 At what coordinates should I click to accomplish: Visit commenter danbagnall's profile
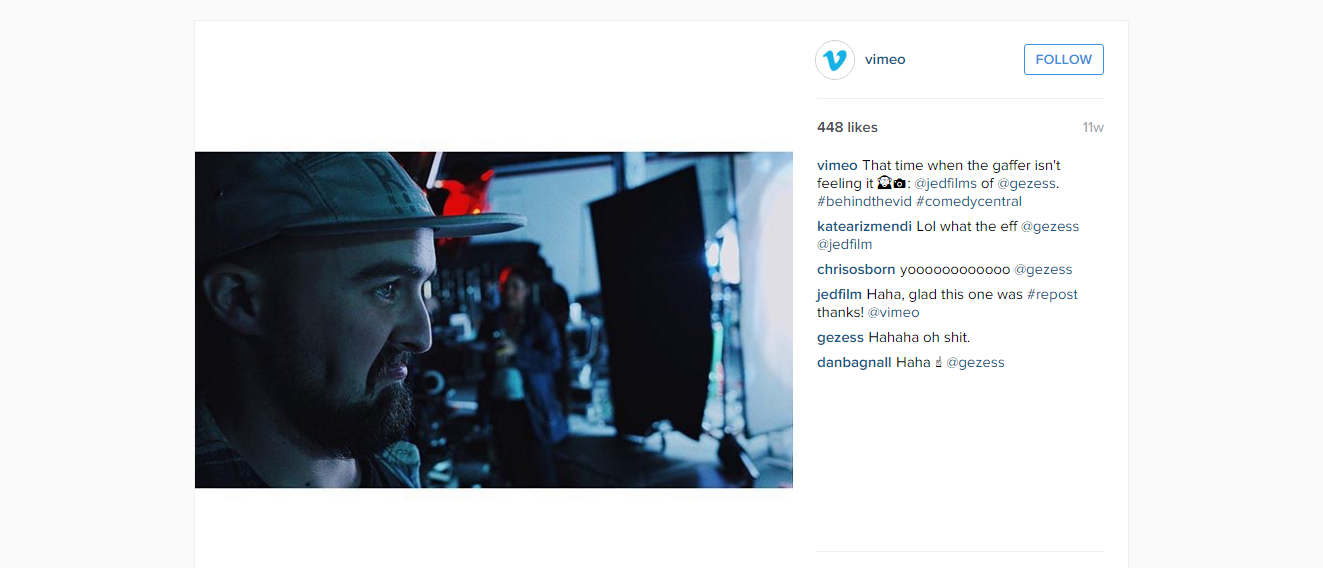tap(854, 363)
